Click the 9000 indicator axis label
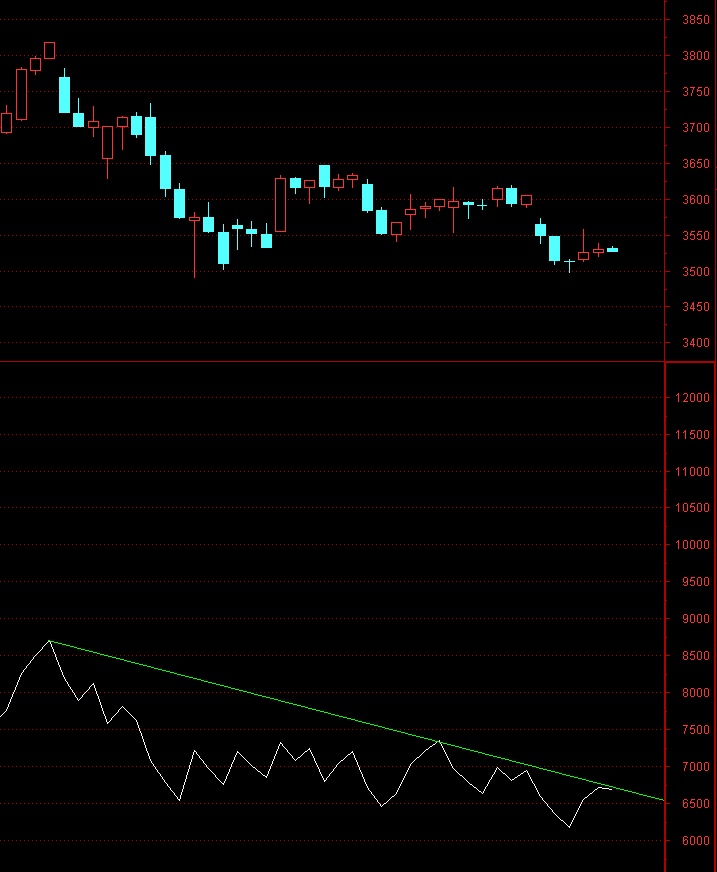 tap(696, 619)
